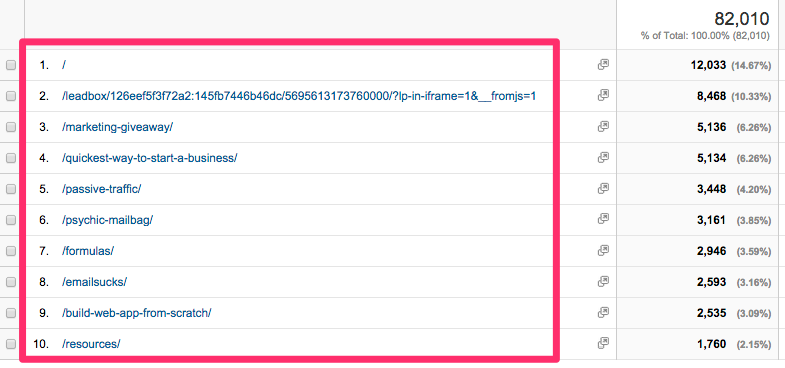Open /emailsucks/ external-link icon
Image resolution: width=785 pixels, height=368 pixels.
pyautogui.click(x=603, y=281)
